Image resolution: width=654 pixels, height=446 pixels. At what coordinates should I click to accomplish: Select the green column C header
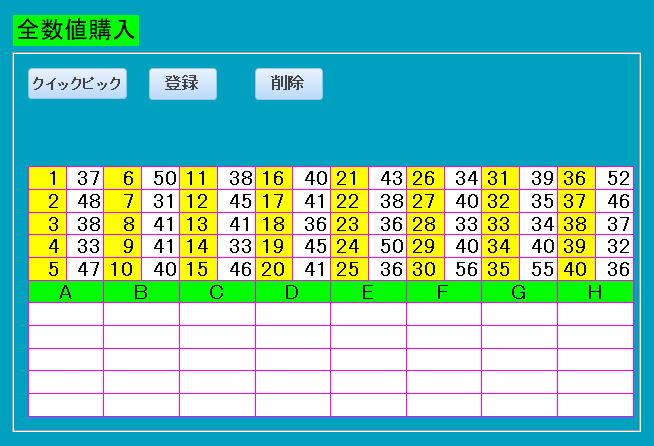tap(217, 292)
